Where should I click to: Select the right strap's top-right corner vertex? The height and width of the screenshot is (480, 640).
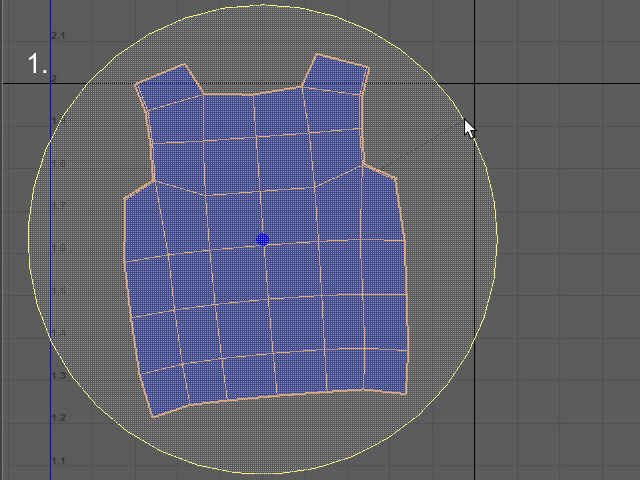point(369,67)
